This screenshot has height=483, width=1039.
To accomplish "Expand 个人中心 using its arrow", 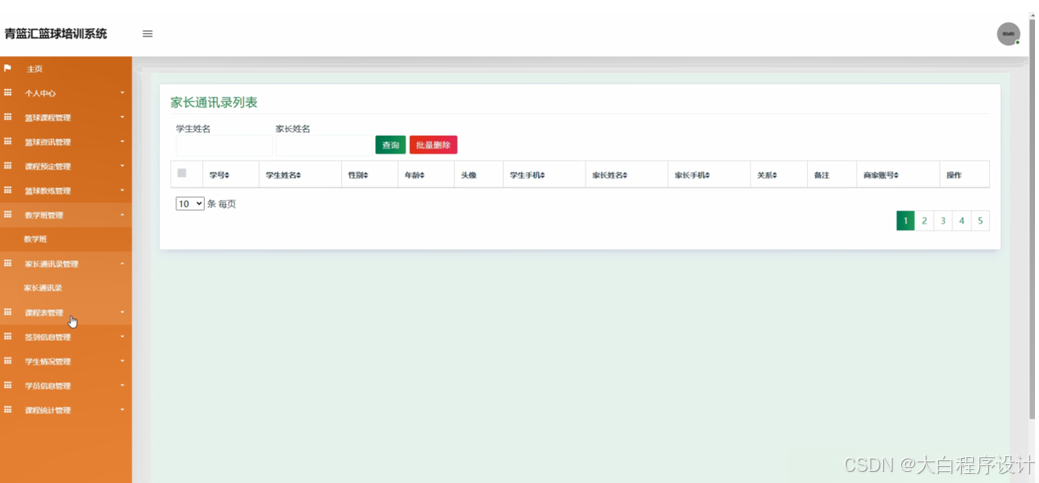I will pos(123,93).
